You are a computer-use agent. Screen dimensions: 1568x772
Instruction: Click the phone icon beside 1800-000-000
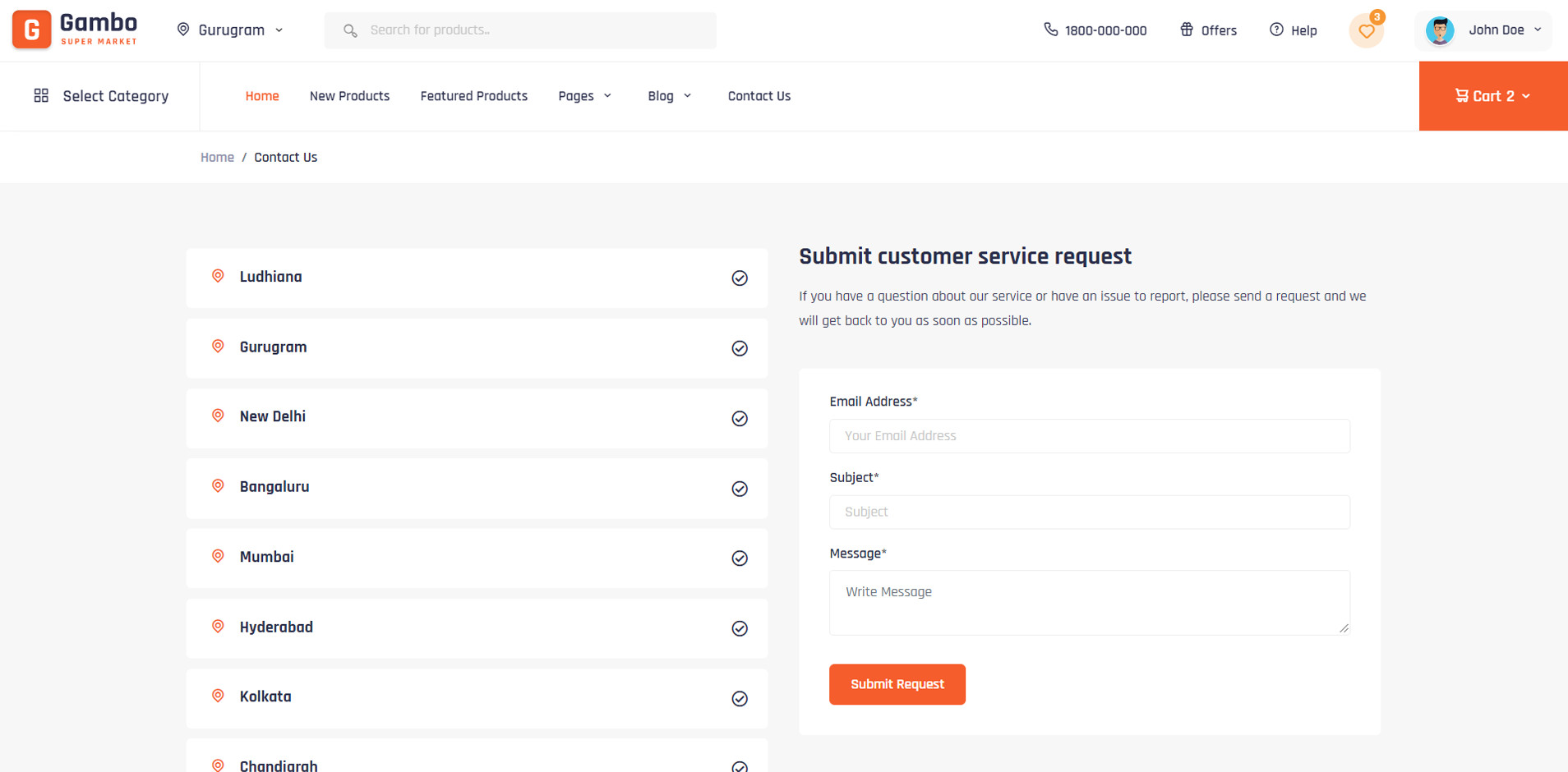pos(1050,30)
